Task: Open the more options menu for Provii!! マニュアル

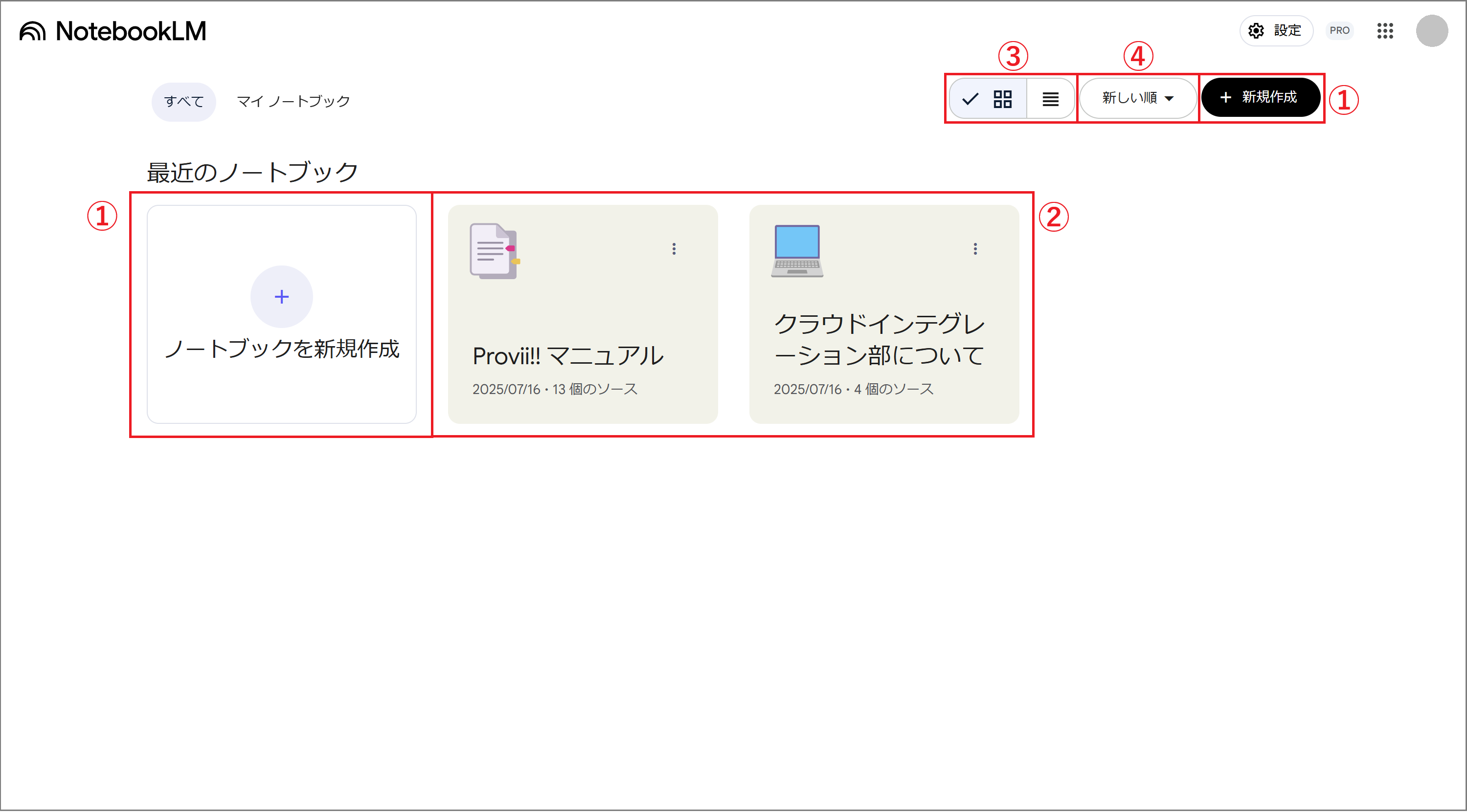Action: coord(674,249)
